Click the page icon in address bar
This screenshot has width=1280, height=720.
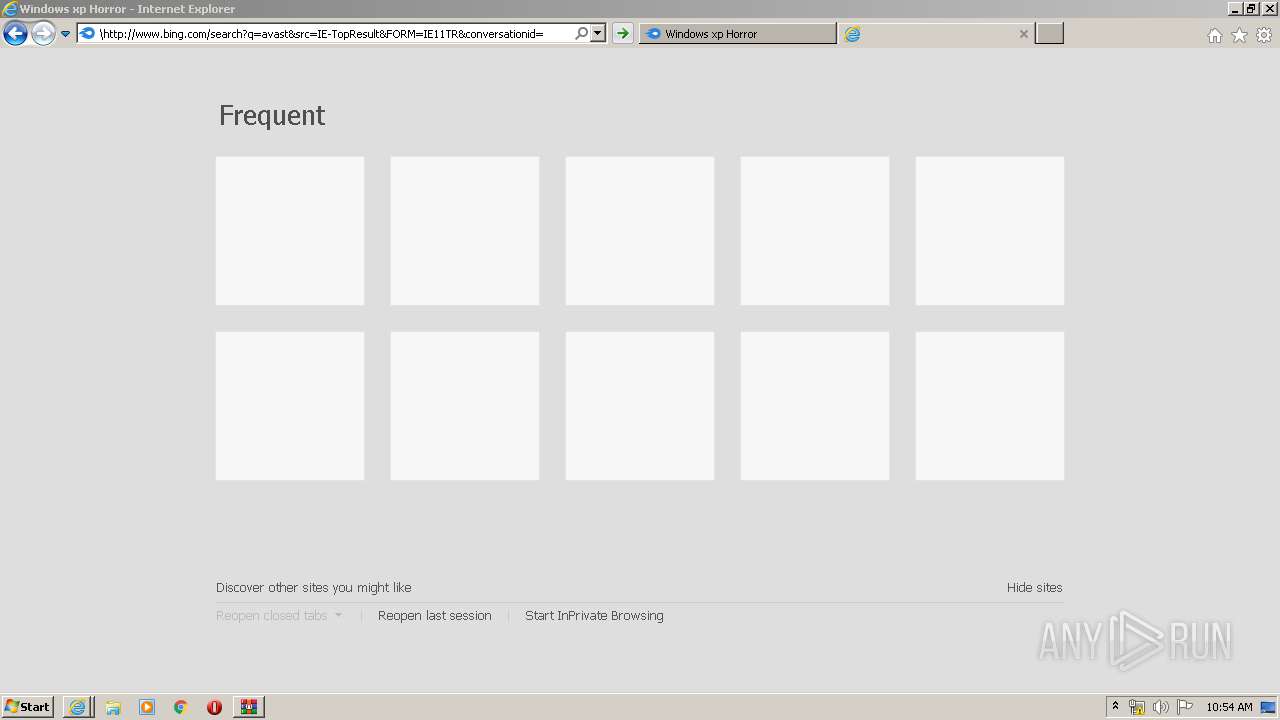coord(87,34)
